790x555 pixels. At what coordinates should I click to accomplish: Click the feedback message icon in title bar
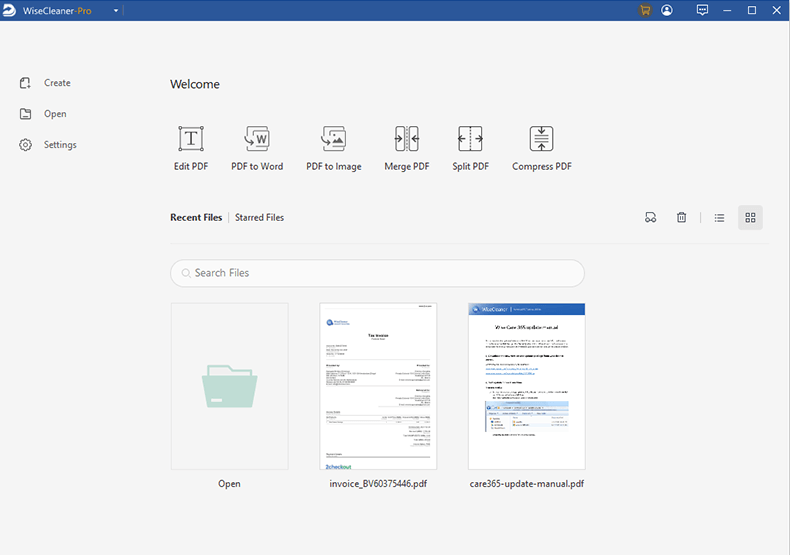[702, 10]
